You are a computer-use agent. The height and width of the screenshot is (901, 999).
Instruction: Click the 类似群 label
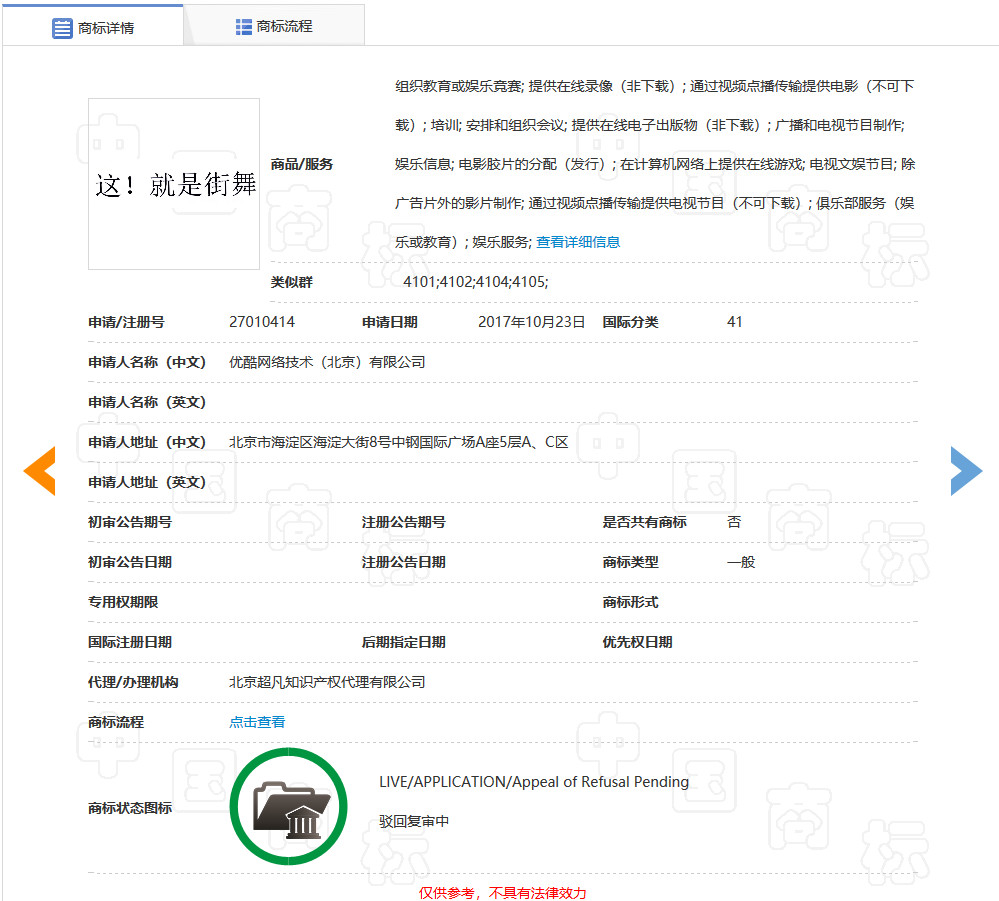point(292,282)
